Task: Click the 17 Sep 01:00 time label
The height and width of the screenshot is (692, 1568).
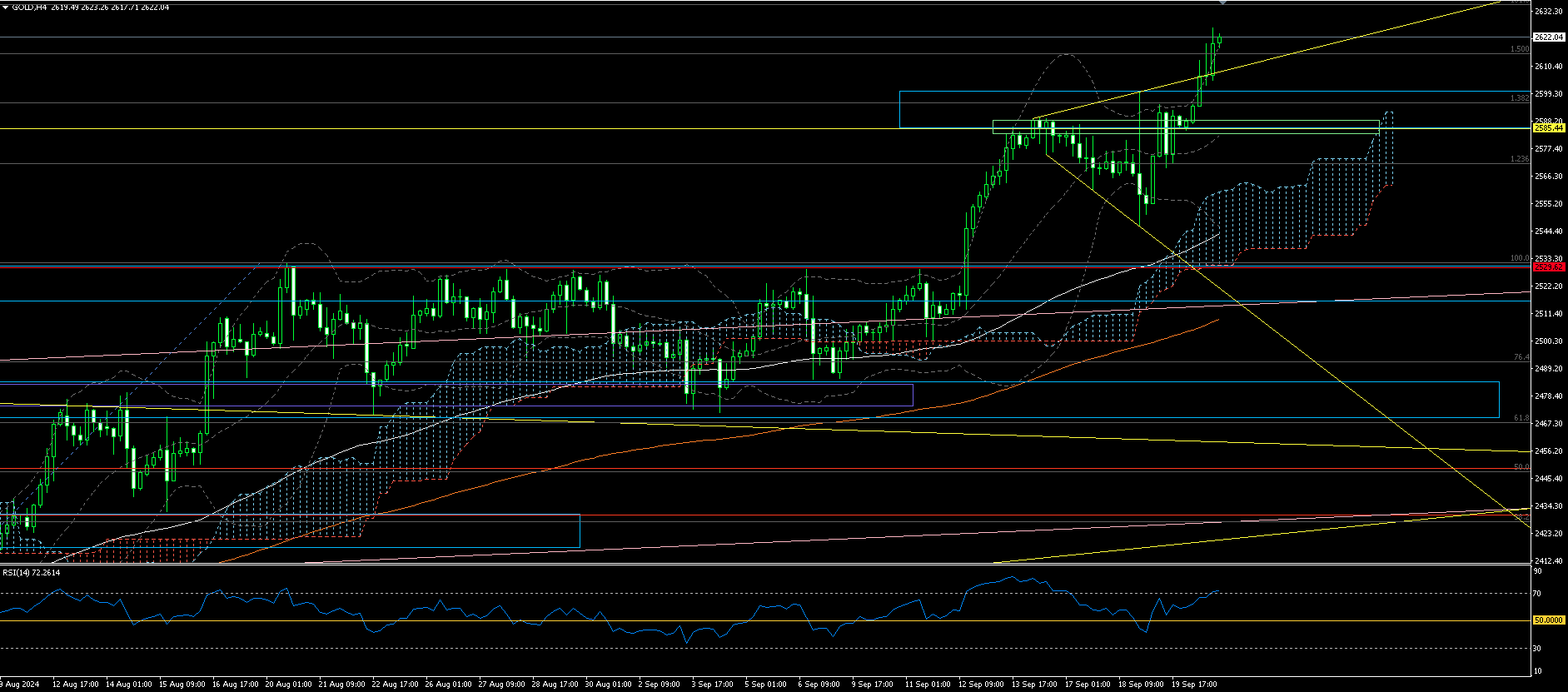Action: click(x=1088, y=685)
